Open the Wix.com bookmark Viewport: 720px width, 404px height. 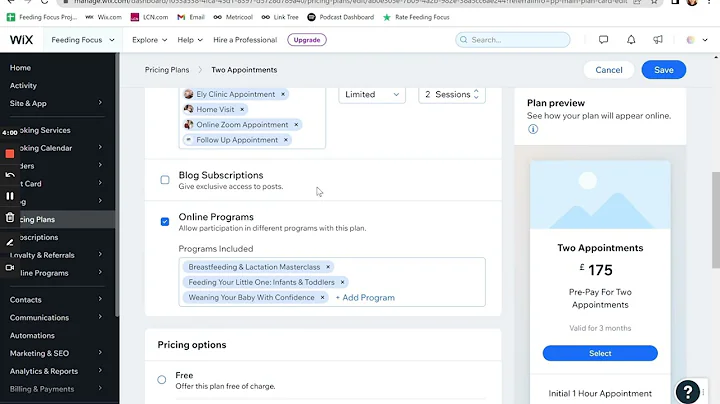pos(104,17)
